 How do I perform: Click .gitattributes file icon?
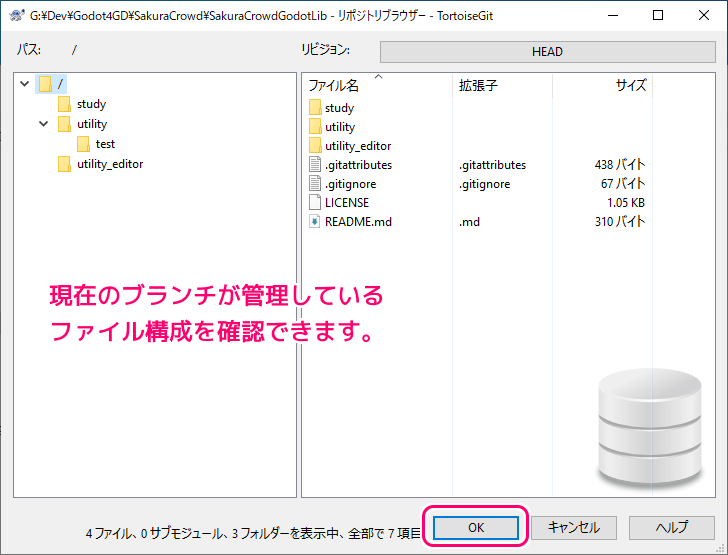click(315, 165)
